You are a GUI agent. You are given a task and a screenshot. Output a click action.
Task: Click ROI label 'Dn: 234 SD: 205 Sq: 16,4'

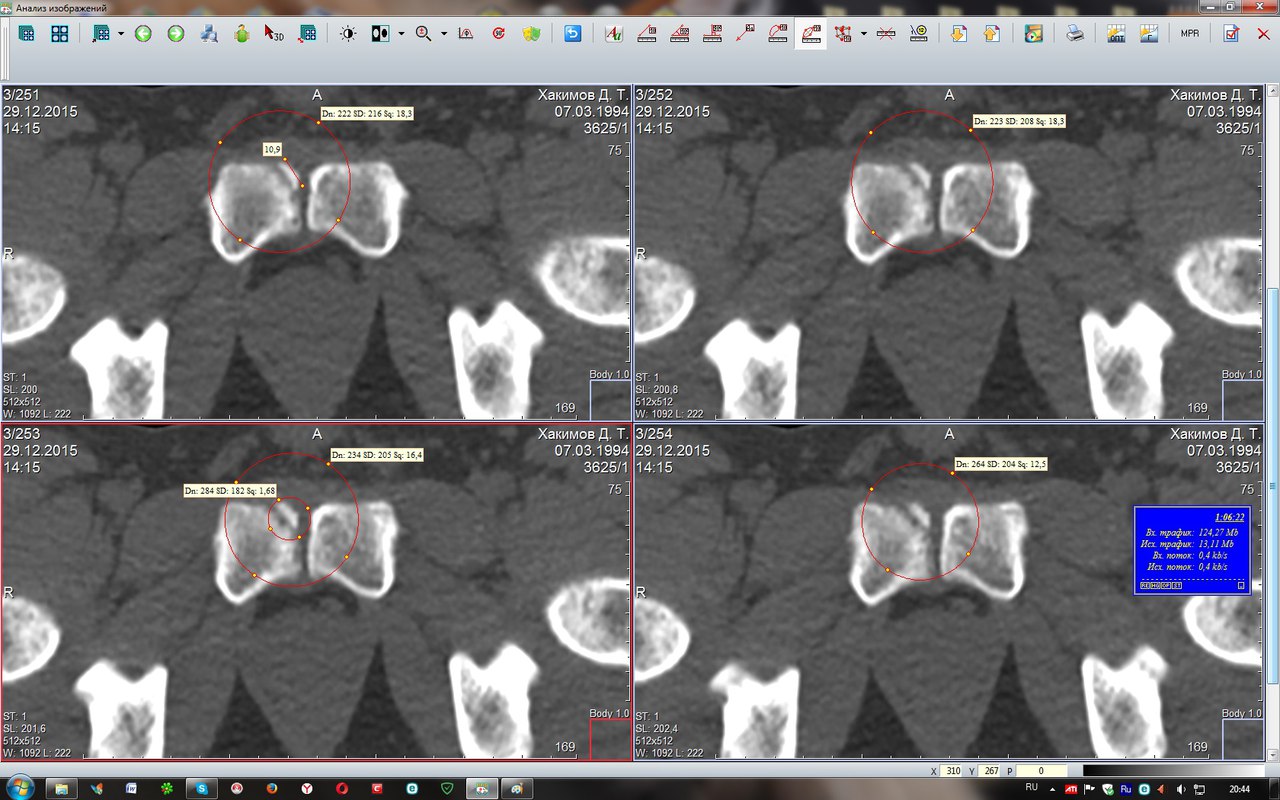(x=377, y=455)
